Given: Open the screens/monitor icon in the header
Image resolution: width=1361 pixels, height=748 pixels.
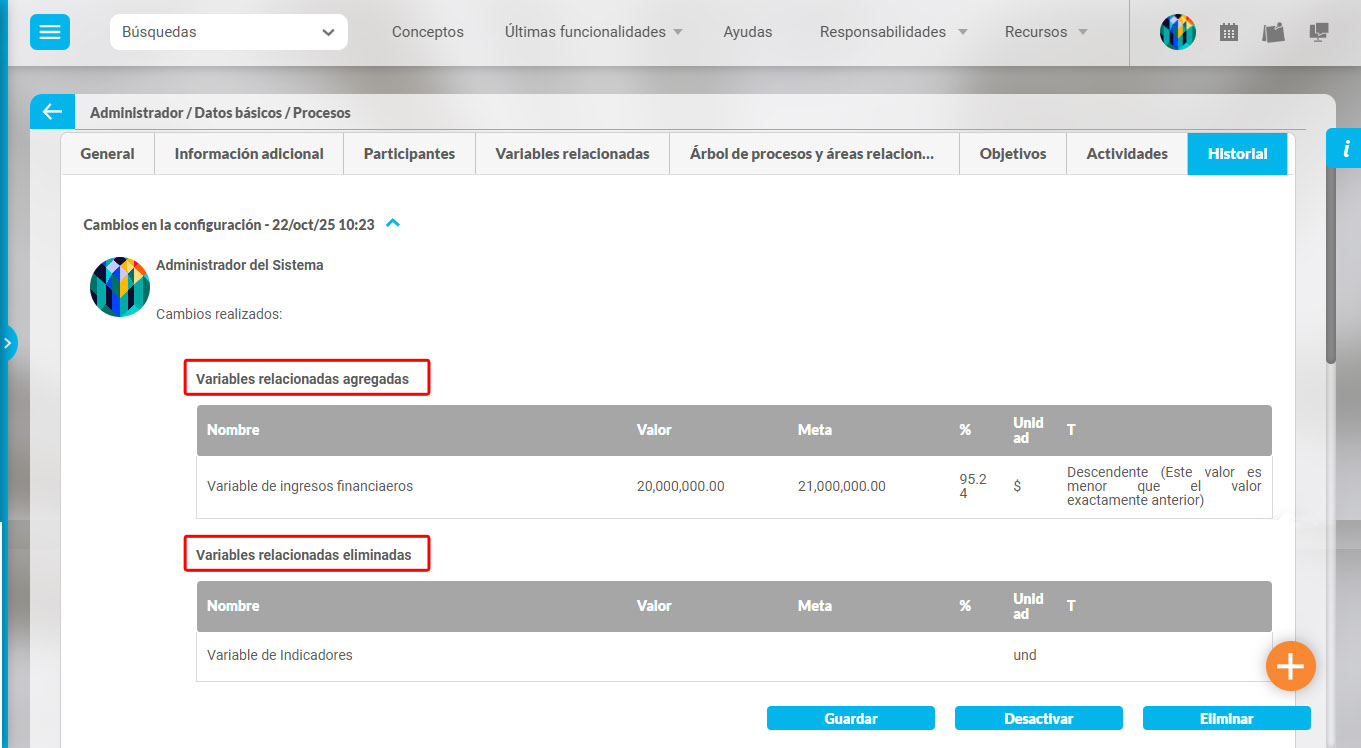Looking at the screenshot, I should click(1319, 32).
